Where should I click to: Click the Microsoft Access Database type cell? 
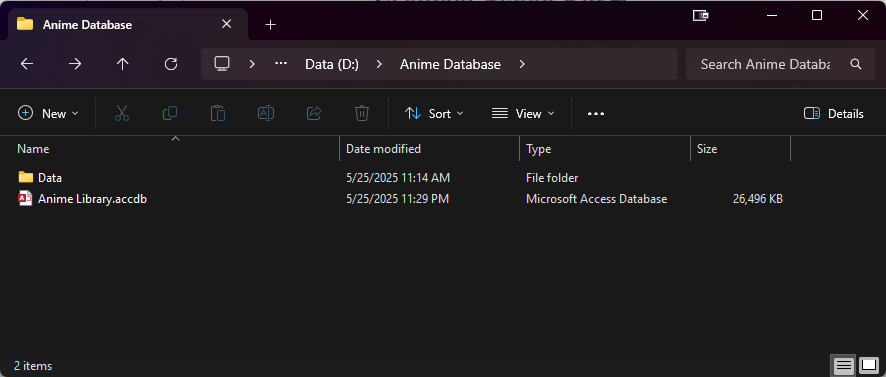coord(596,199)
